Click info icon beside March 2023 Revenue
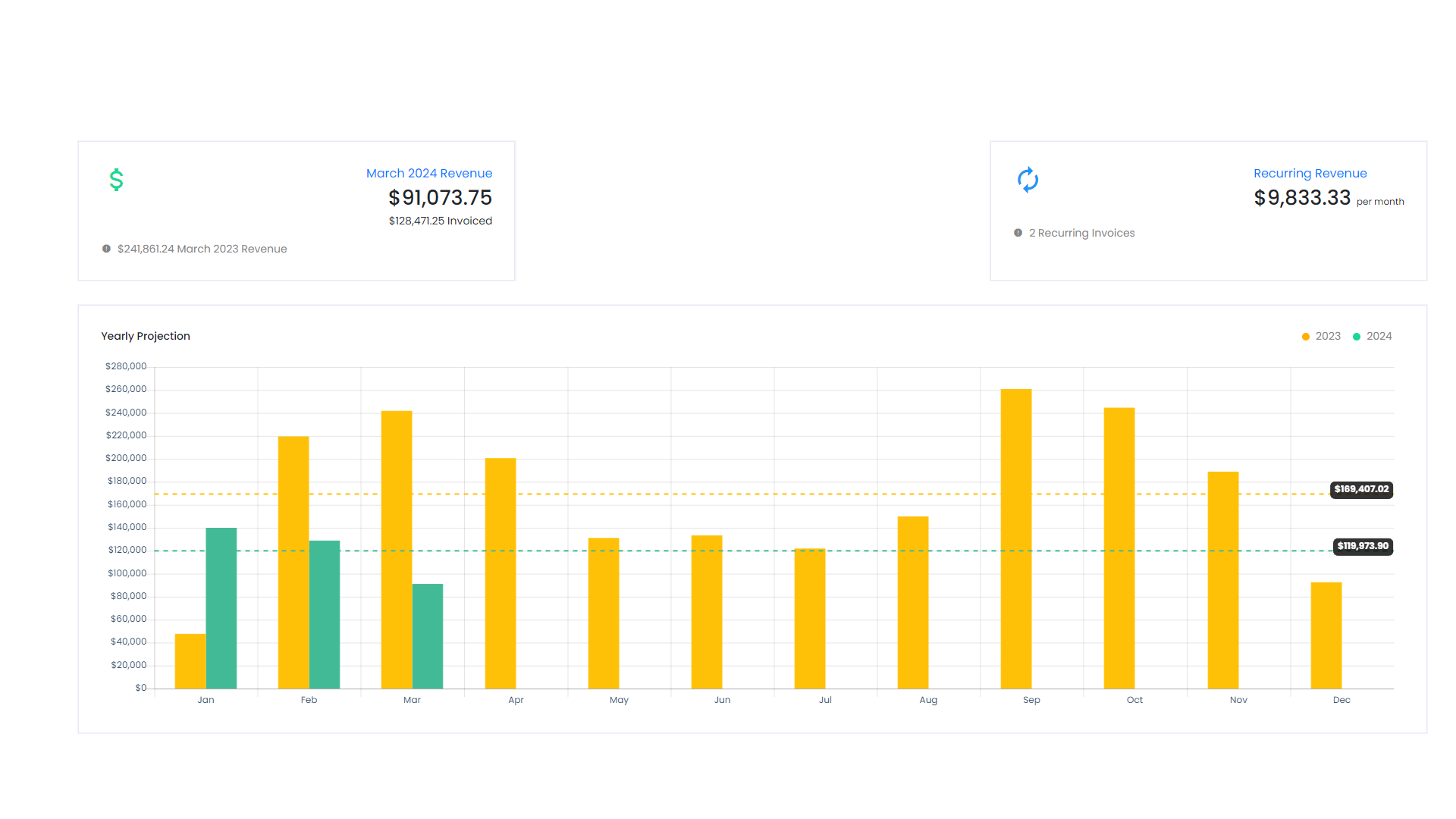Screen dimensions: 1456x819 [x=106, y=249]
